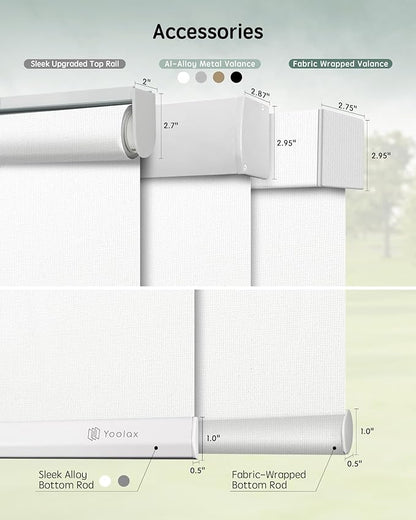This screenshot has width=416, height=520.
Task: Click the Sleek Upgraded Top Rail label
Action: (75, 64)
